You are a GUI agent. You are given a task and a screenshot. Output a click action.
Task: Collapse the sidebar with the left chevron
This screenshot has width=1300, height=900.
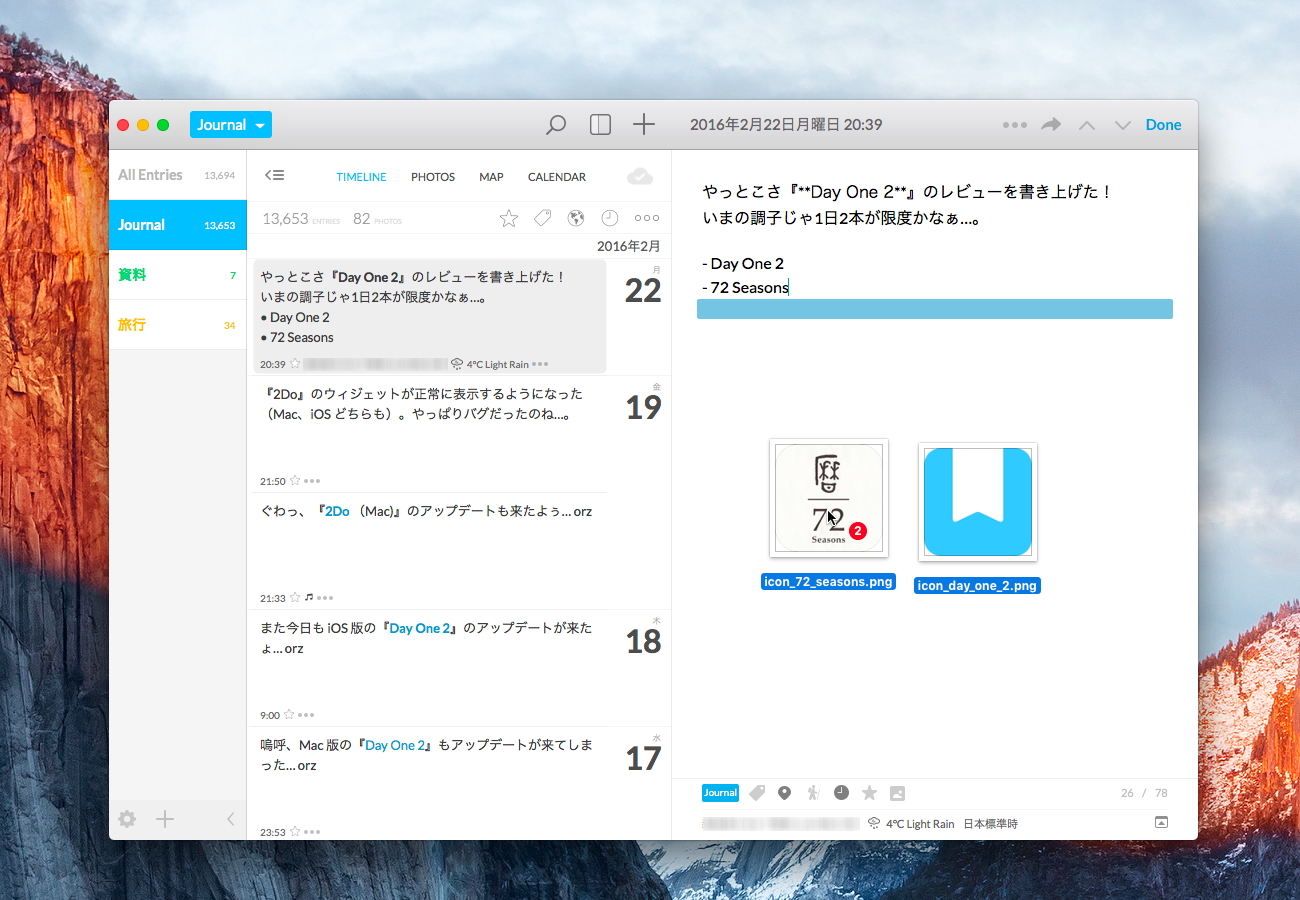click(230, 819)
